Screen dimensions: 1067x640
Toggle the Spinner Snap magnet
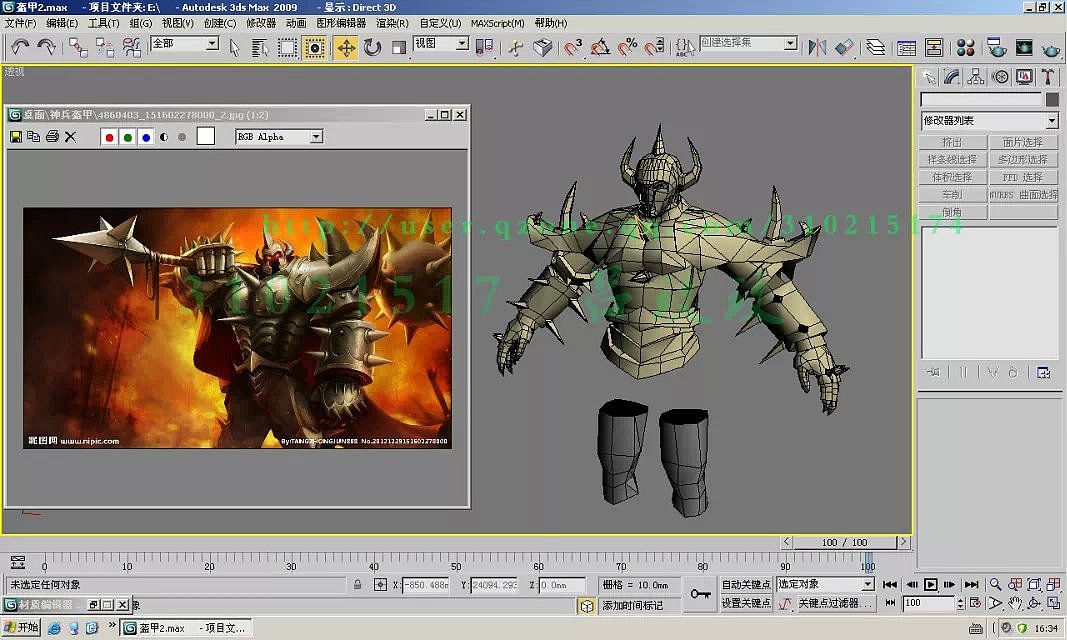(x=654, y=47)
